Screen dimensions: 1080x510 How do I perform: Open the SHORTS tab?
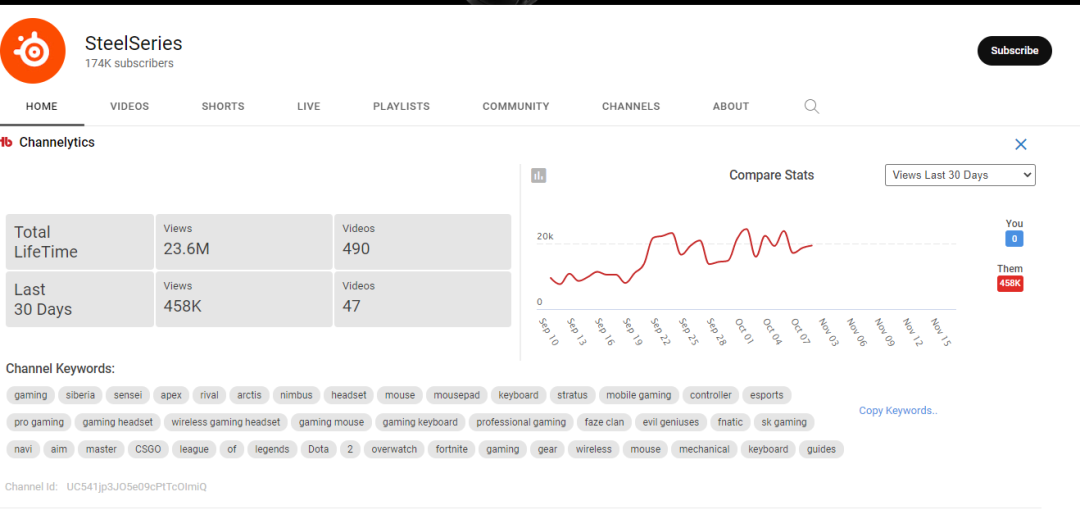tap(223, 107)
